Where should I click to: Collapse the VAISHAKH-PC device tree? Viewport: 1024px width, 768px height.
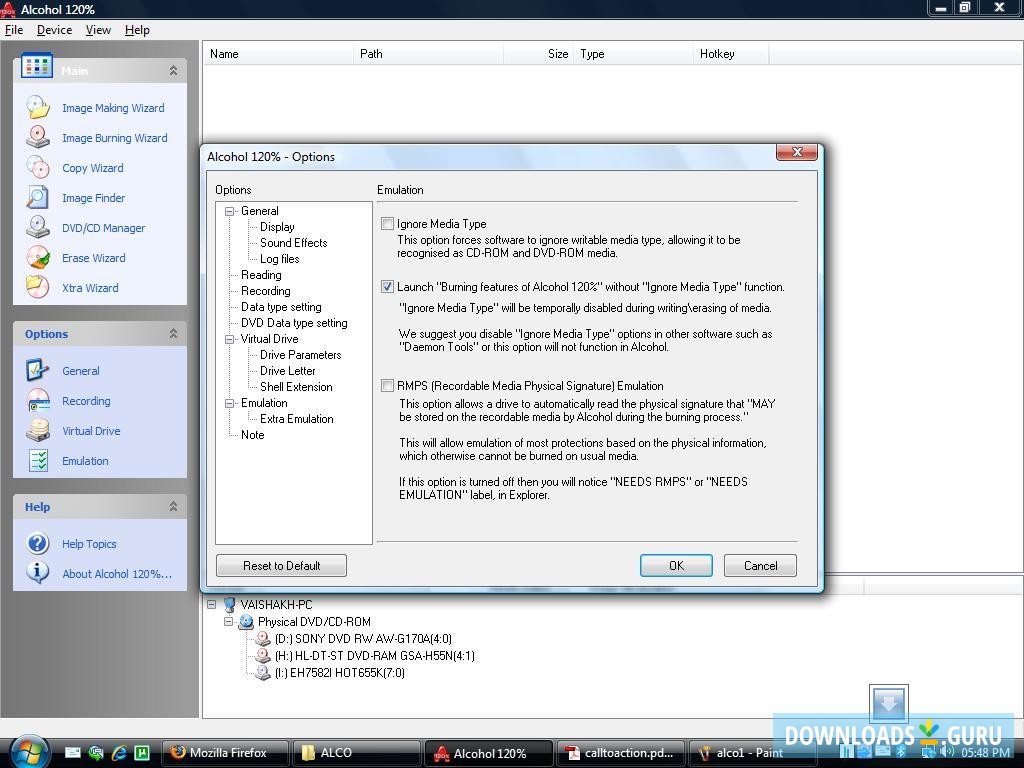[212, 605]
